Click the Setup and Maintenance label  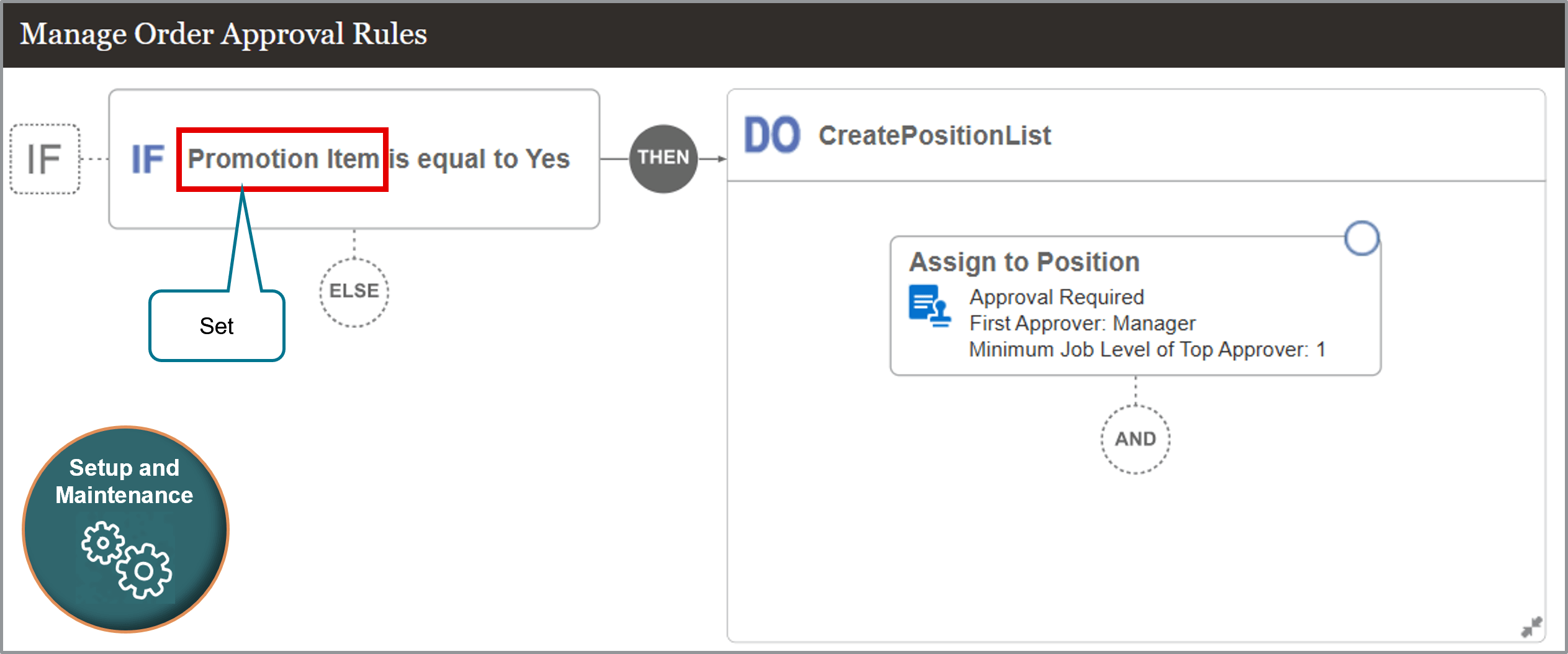(x=124, y=481)
